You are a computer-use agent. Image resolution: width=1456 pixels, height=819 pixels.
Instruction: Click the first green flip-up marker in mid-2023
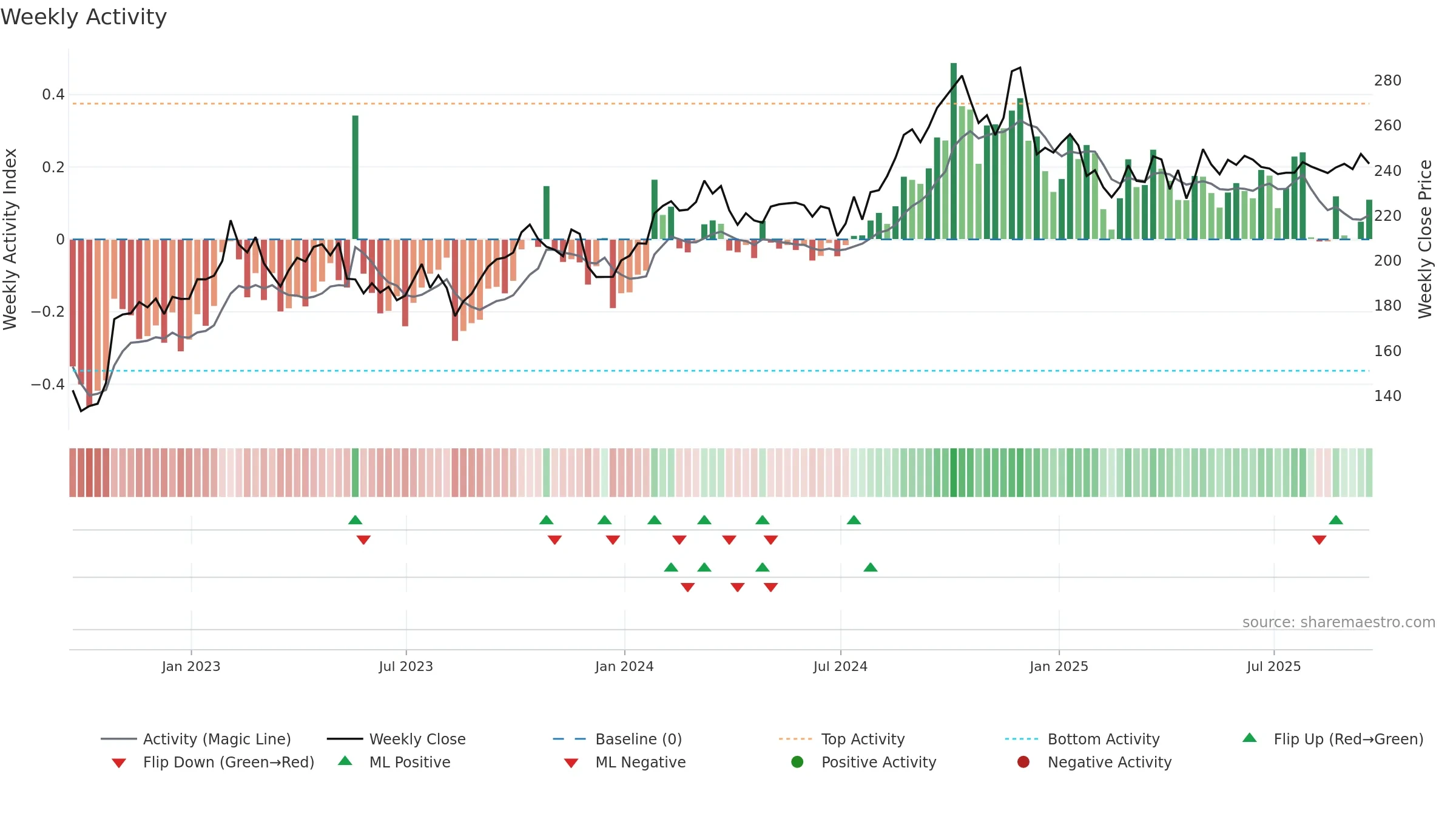(356, 520)
